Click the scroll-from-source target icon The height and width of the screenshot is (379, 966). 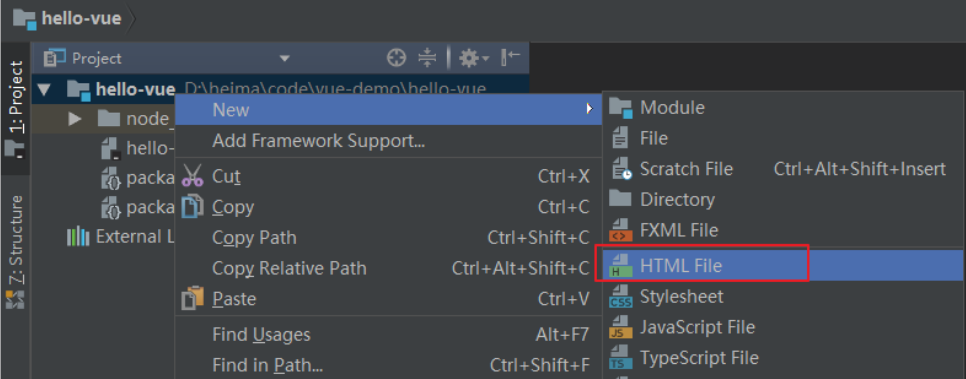click(397, 58)
